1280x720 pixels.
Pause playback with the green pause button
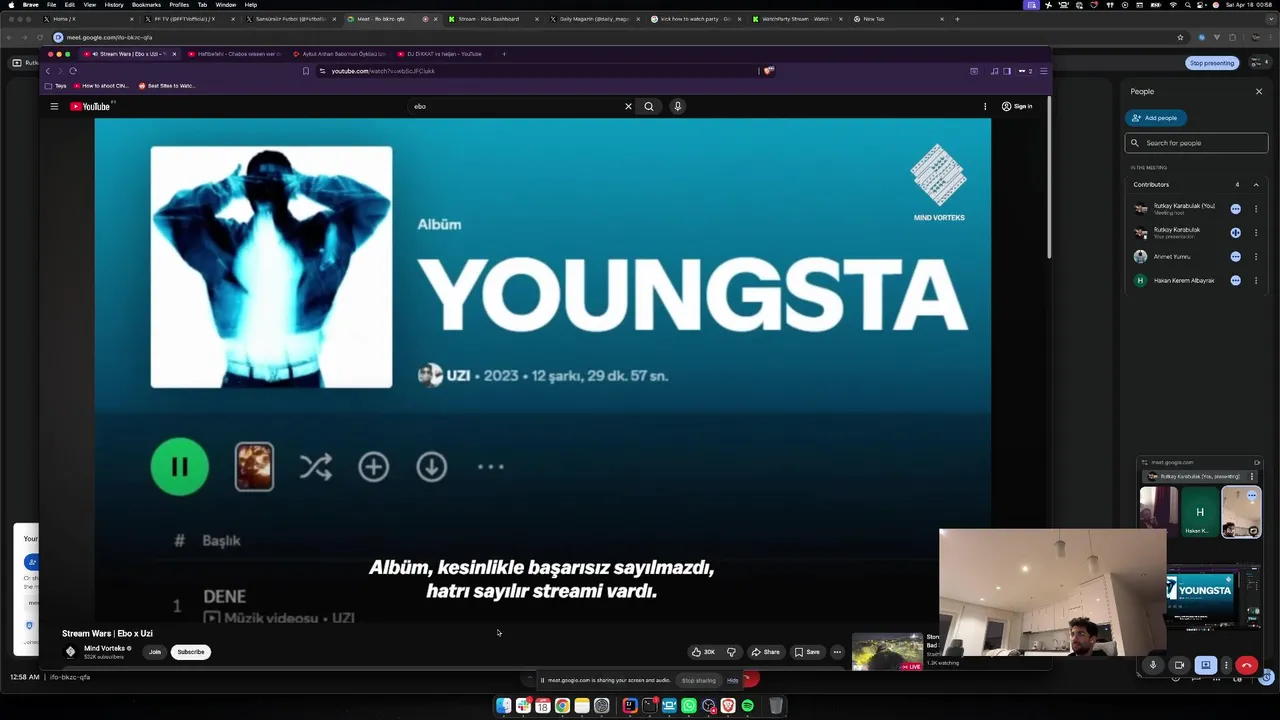click(x=180, y=466)
